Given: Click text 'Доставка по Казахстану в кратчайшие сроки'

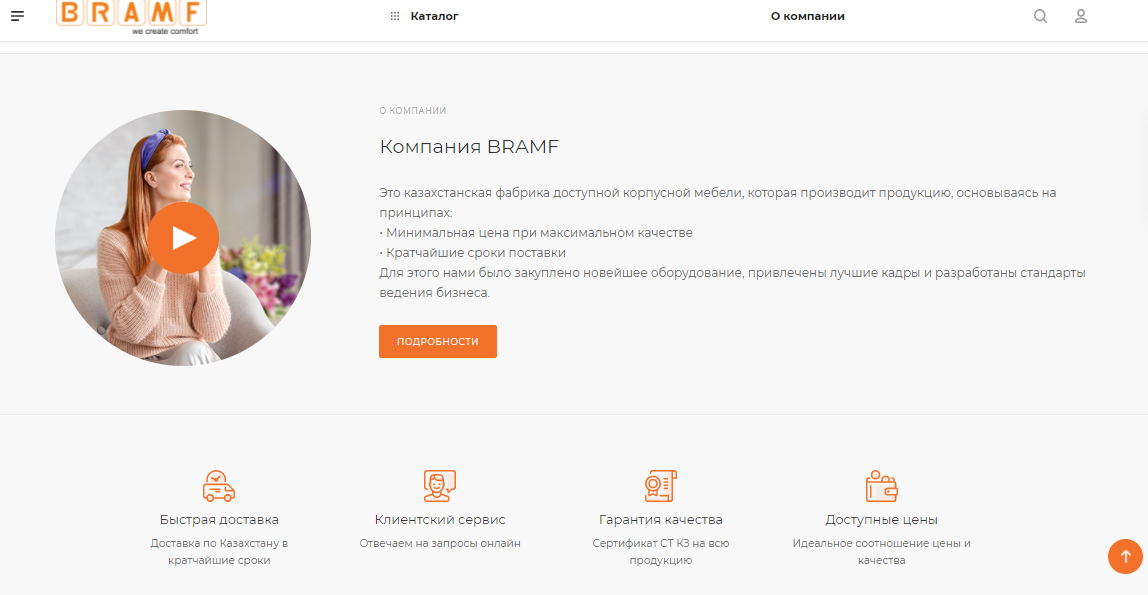Looking at the screenshot, I should tap(219, 552).
